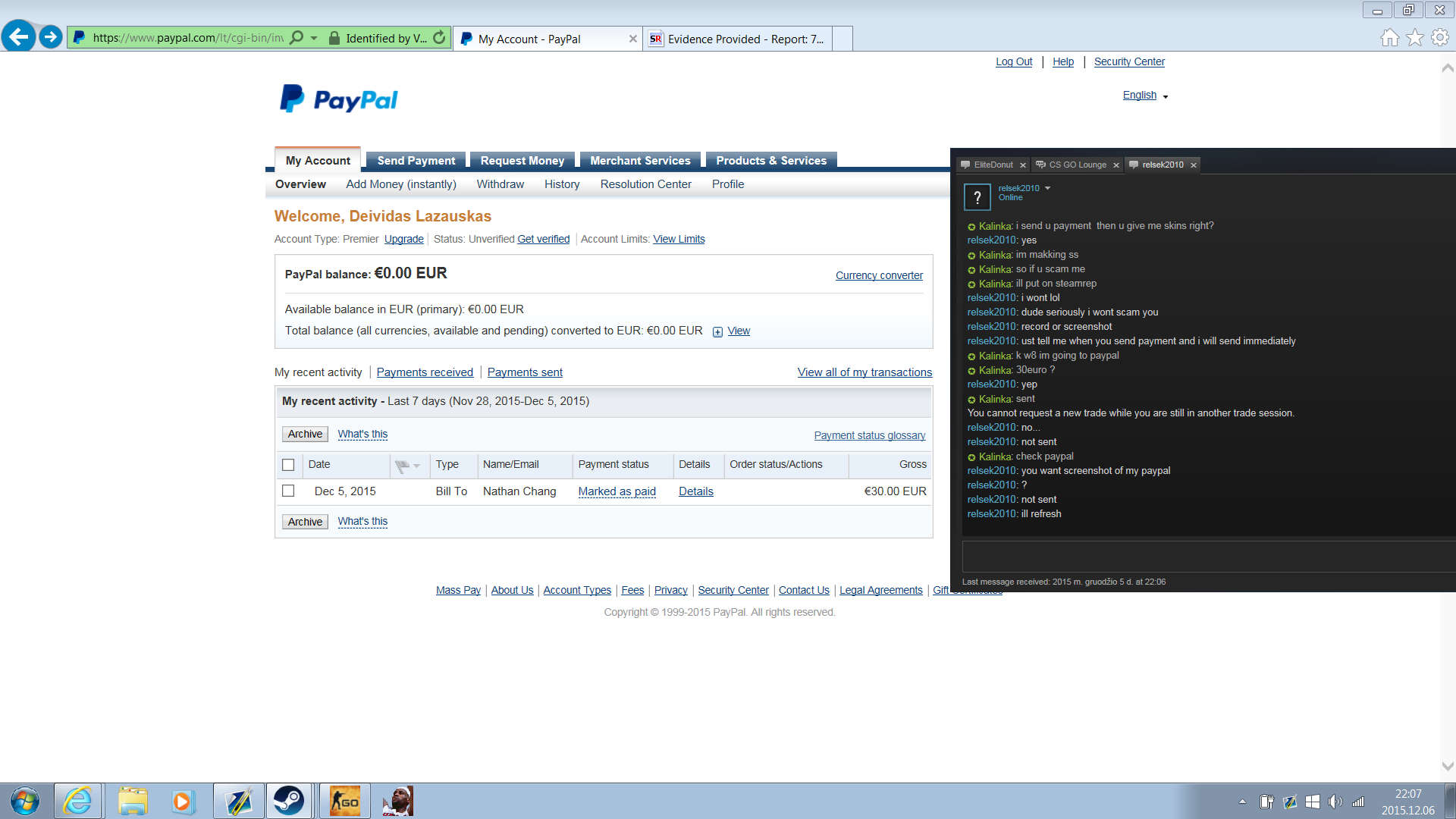Open the browser Tools gear icon
Image resolution: width=1456 pixels, height=819 pixels.
pos(1439,38)
